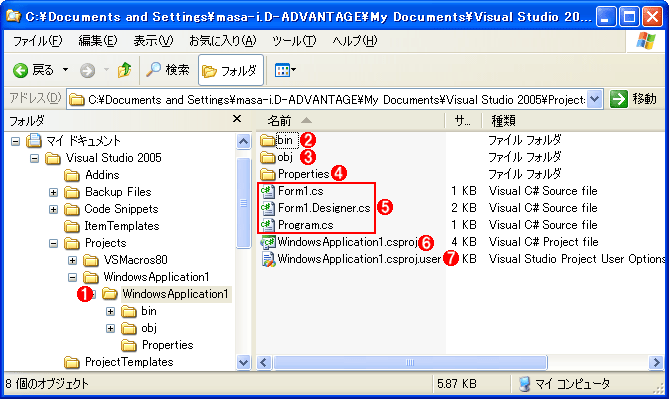This screenshot has height=399, width=669.
Task: Click the VSMacros80 folder icon
Action: click(91, 260)
